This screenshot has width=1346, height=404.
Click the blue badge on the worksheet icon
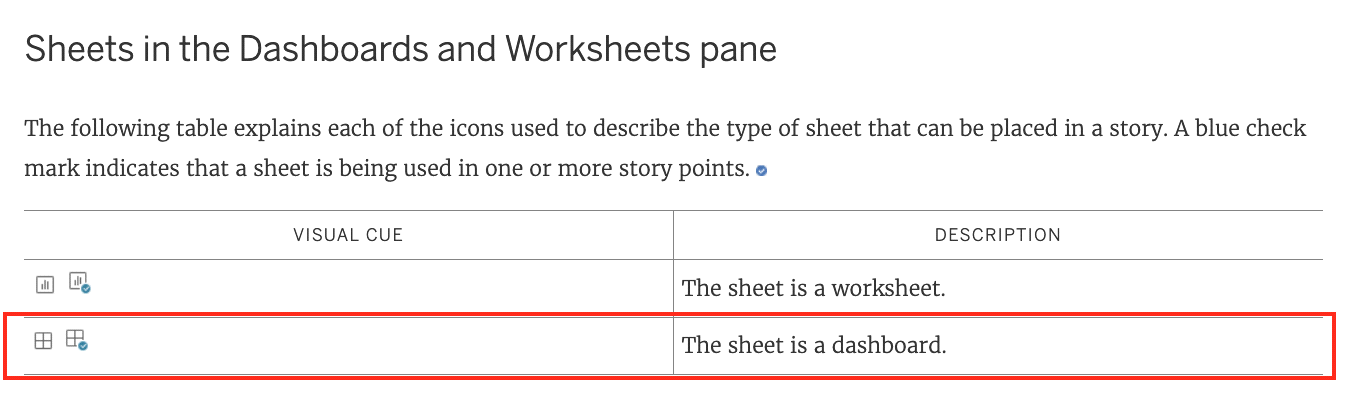click(x=86, y=289)
